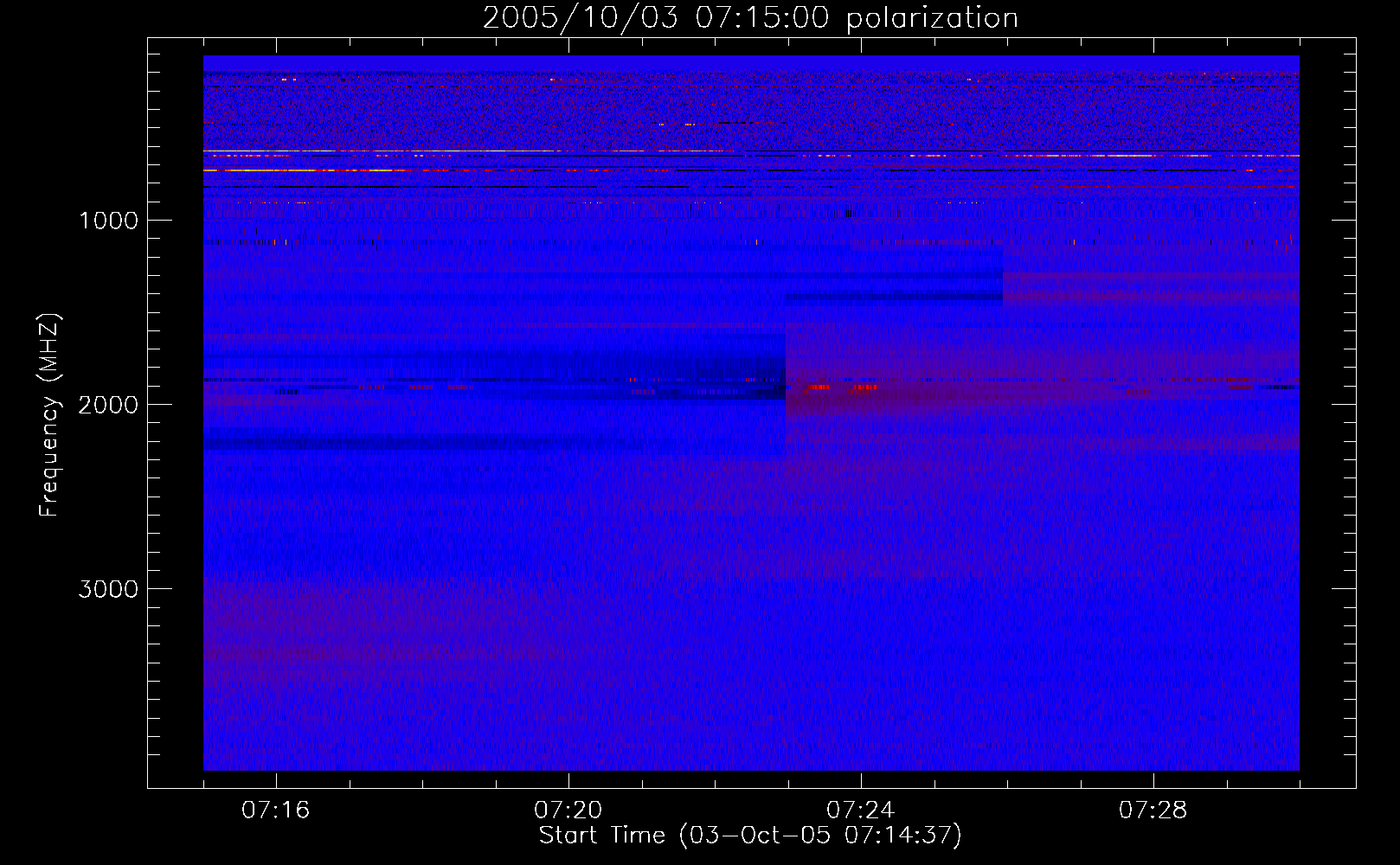Click the 07:28 time tick label
The image size is (1400, 865).
(1153, 811)
